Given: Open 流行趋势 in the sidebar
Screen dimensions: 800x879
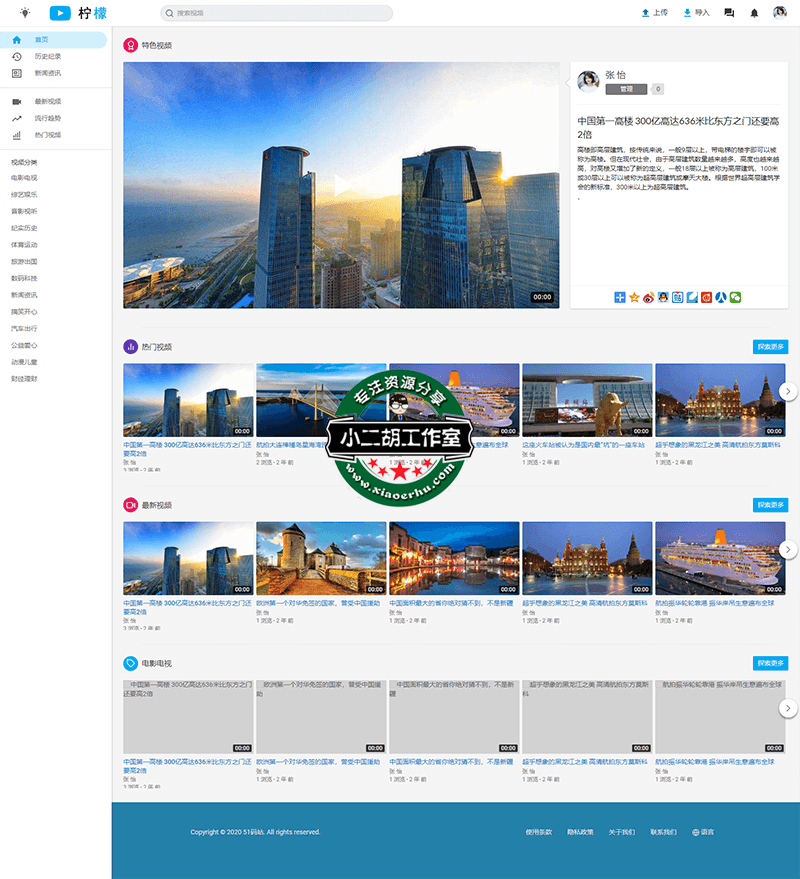Looking at the screenshot, I should tap(47, 118).
